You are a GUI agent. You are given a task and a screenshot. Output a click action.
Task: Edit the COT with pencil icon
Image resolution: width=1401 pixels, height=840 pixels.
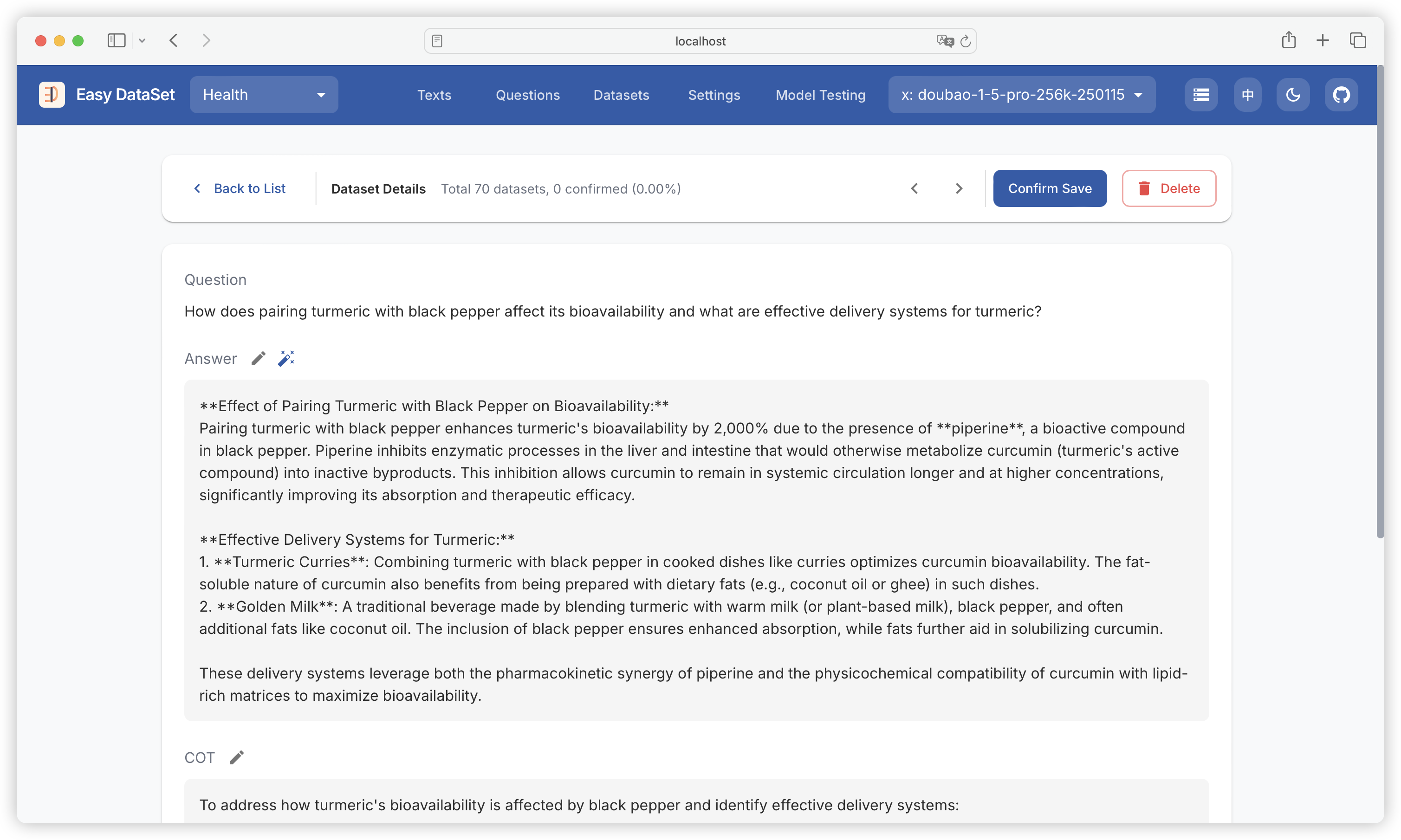pyautogui.click(x=237, y=757)
